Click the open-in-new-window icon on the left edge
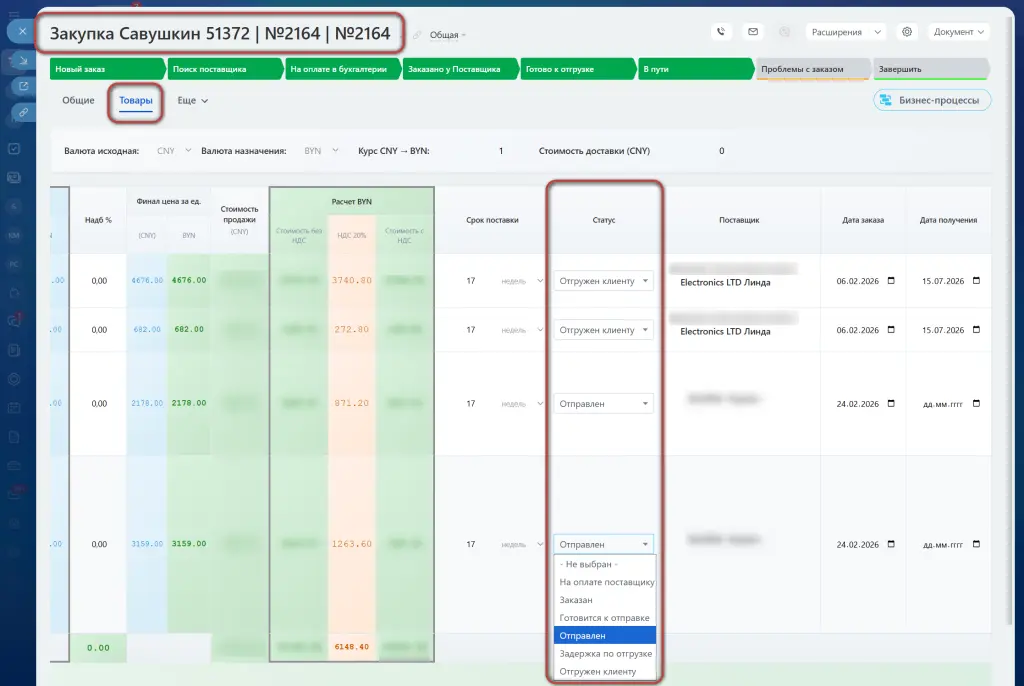1024x686 pixels. pos(23,86)
